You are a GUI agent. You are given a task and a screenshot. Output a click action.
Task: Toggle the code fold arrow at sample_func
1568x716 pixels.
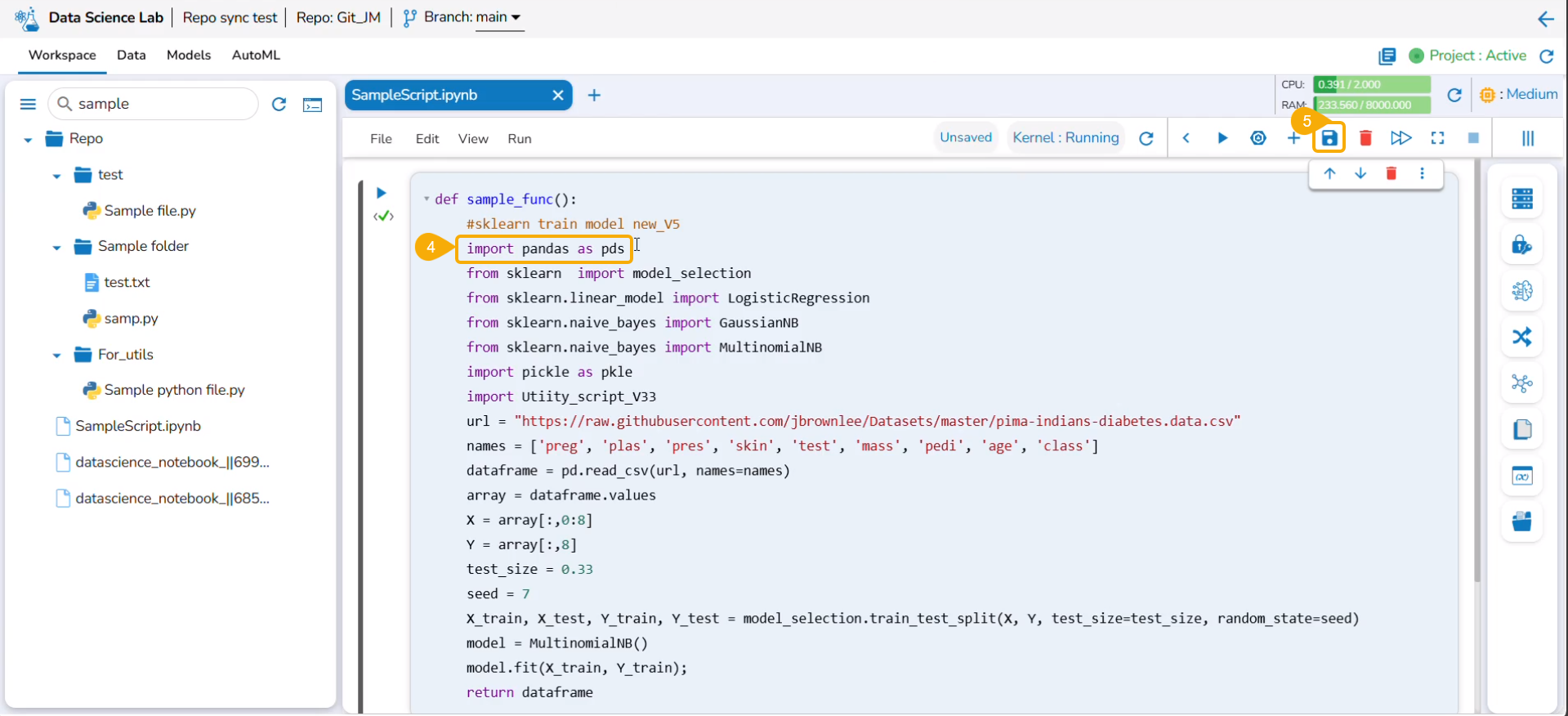(x=427, y=199)
